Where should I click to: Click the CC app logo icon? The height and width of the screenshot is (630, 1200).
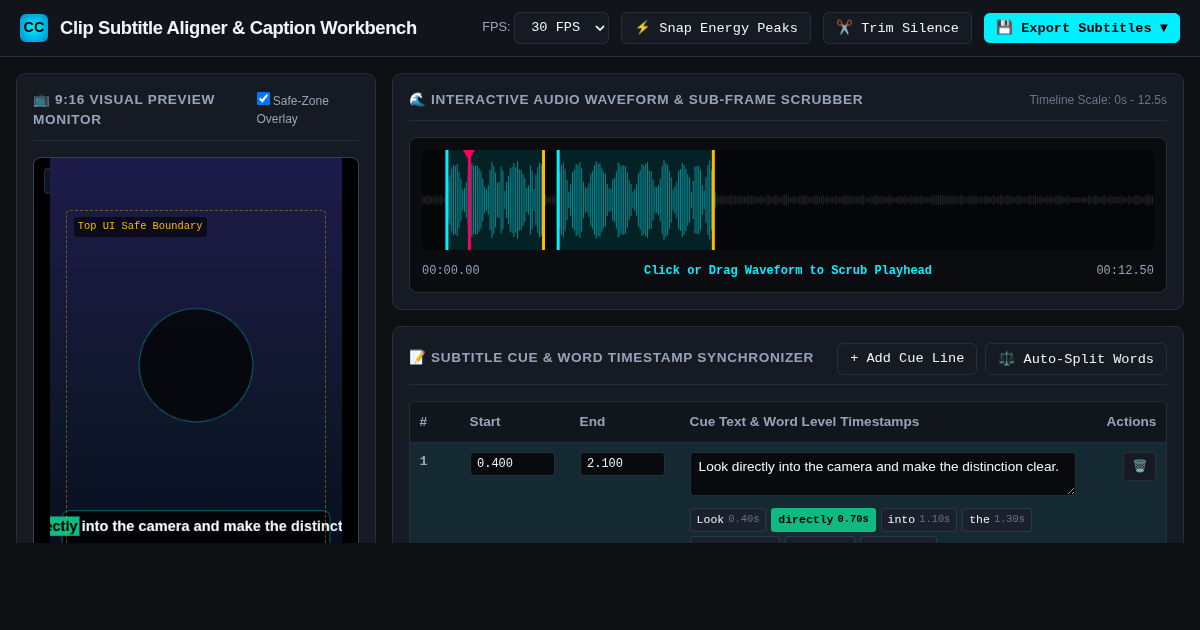pos(34,28)
